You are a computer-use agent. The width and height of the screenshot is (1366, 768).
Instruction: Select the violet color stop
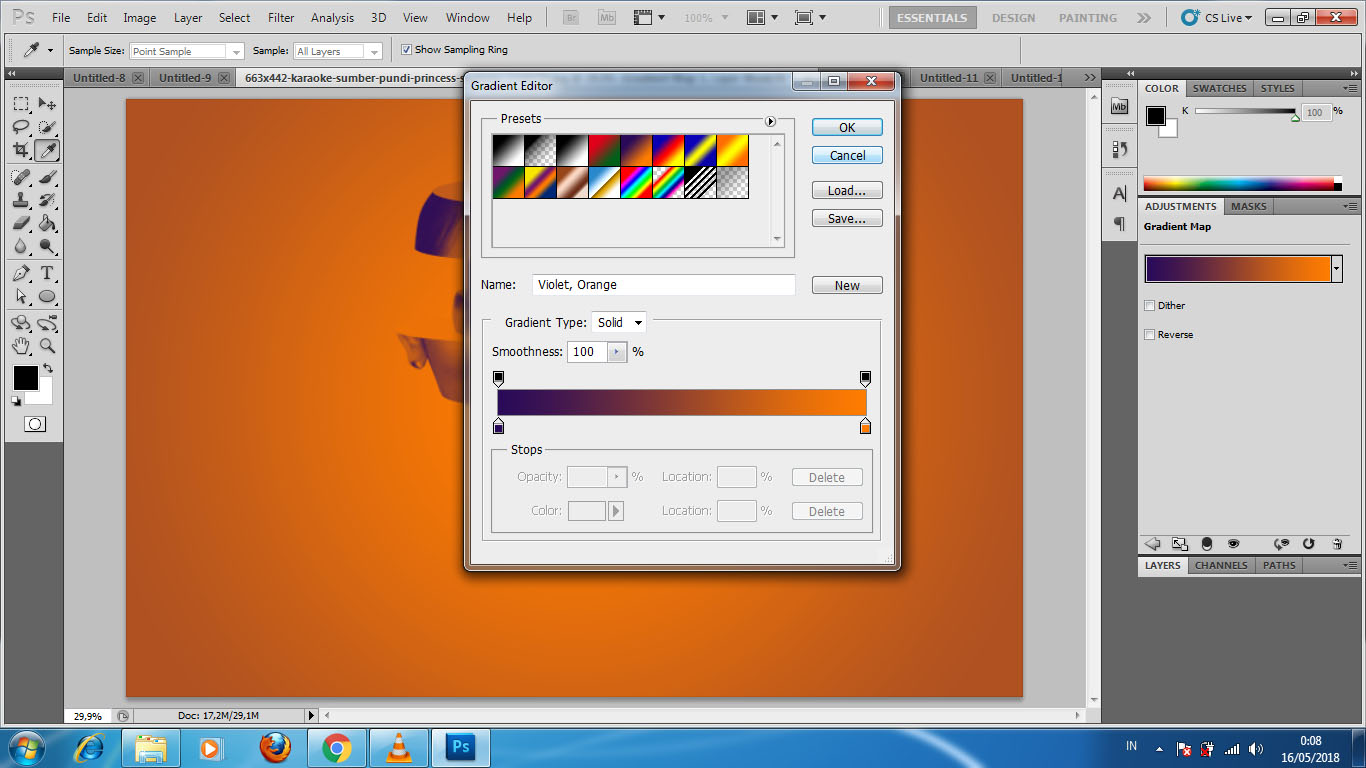point(498,426)
